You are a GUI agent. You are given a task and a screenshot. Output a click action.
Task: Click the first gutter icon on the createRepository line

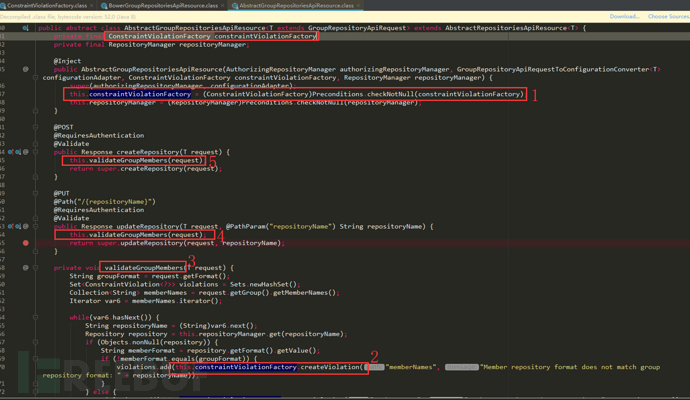pyautogui.click(x=10, y=152)
